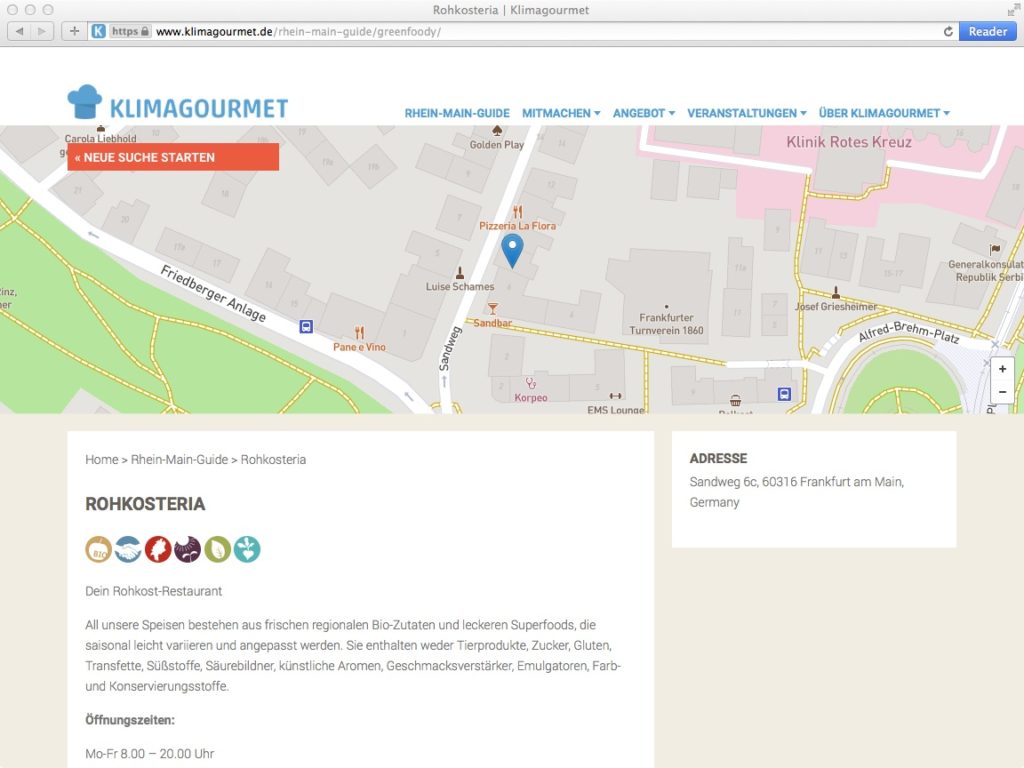Viewport: 1024px width, 768px height.
Task: Click the ROHKOSTERIA page heading
Action: point(145,504)
